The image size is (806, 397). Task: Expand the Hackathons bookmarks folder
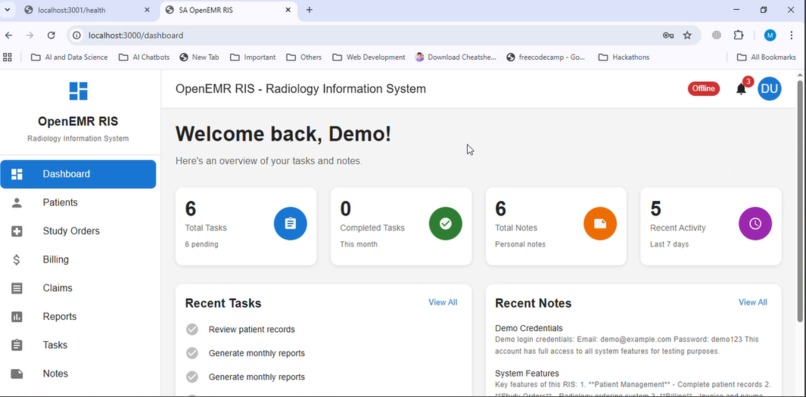624,57
